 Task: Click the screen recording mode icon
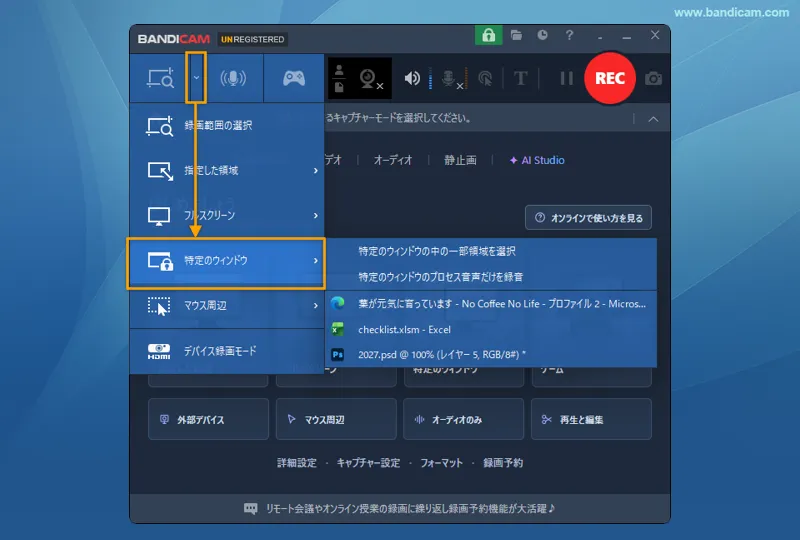160,78
